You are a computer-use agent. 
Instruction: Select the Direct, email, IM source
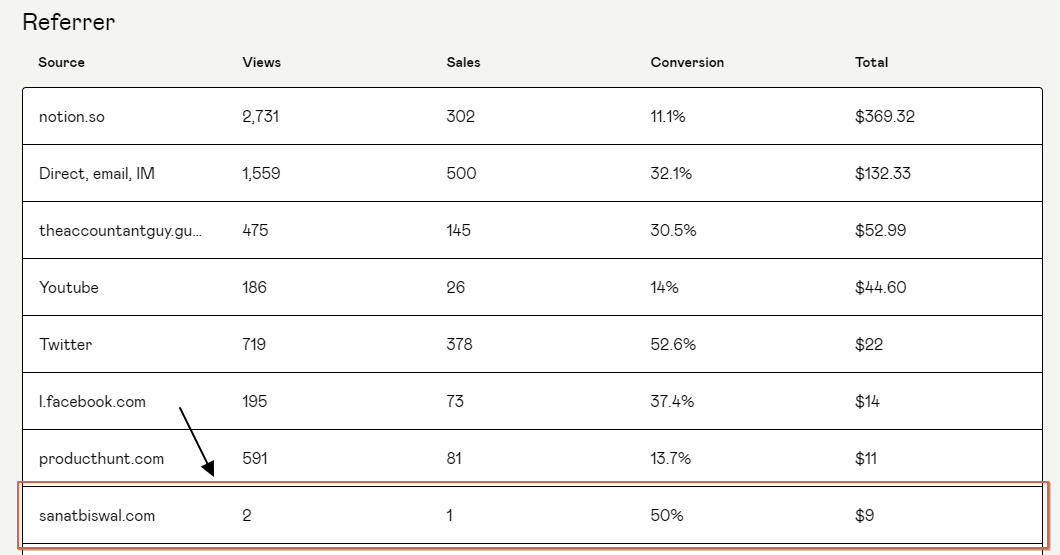(97, 173)
